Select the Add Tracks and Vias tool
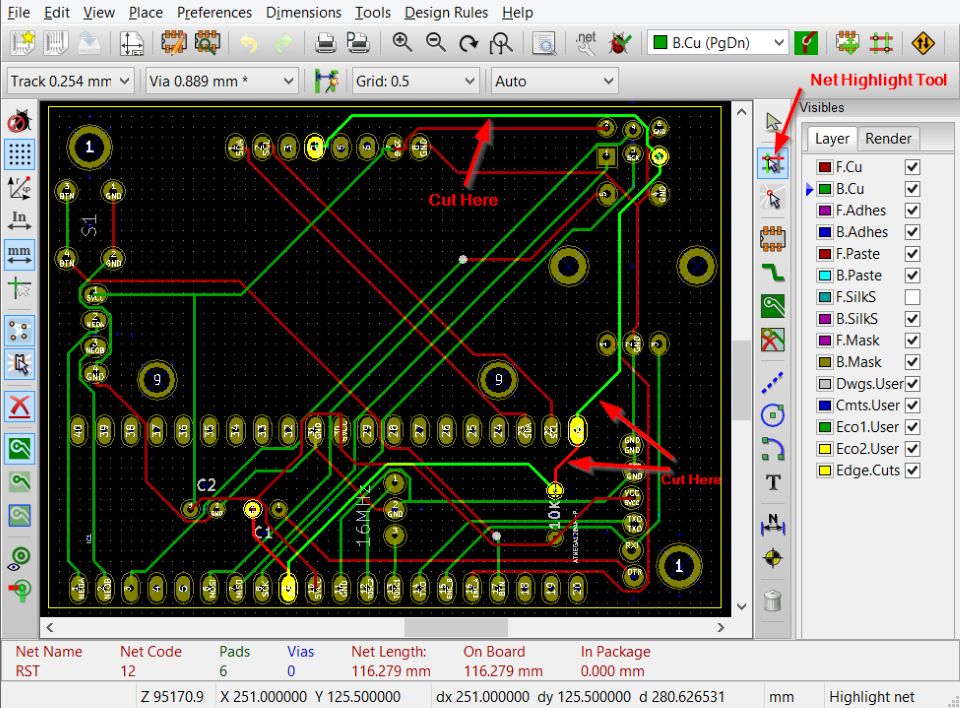 (772, 270)
